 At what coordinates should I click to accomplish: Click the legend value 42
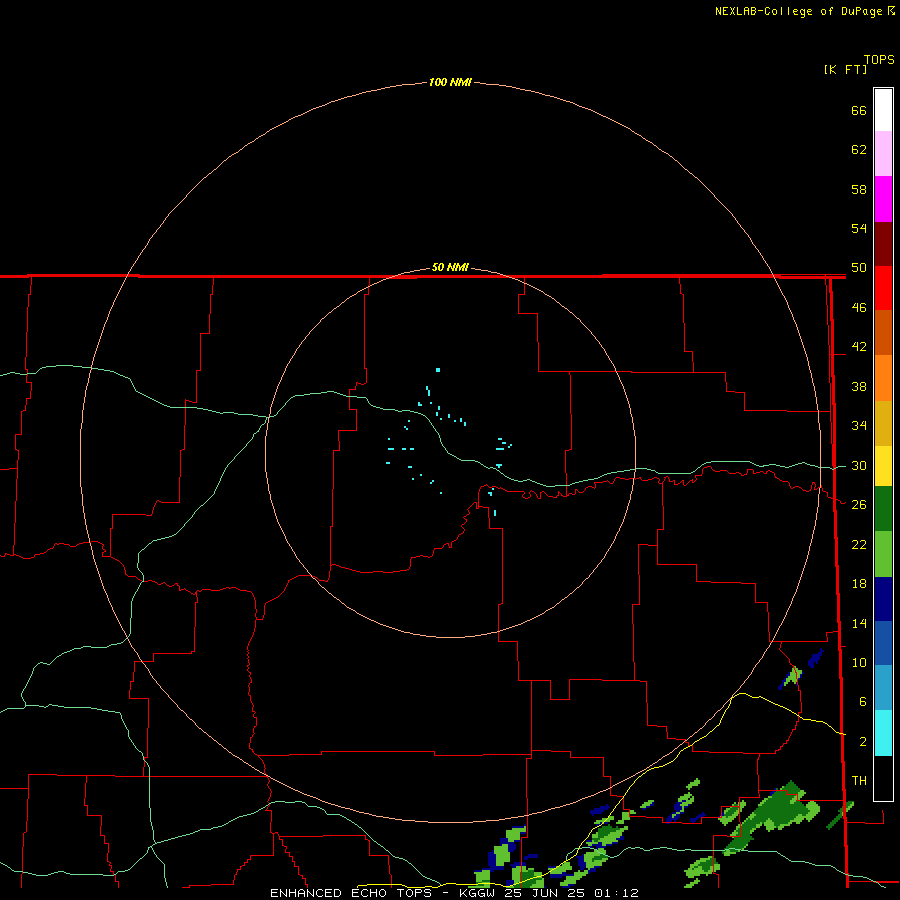coord(859,347)
